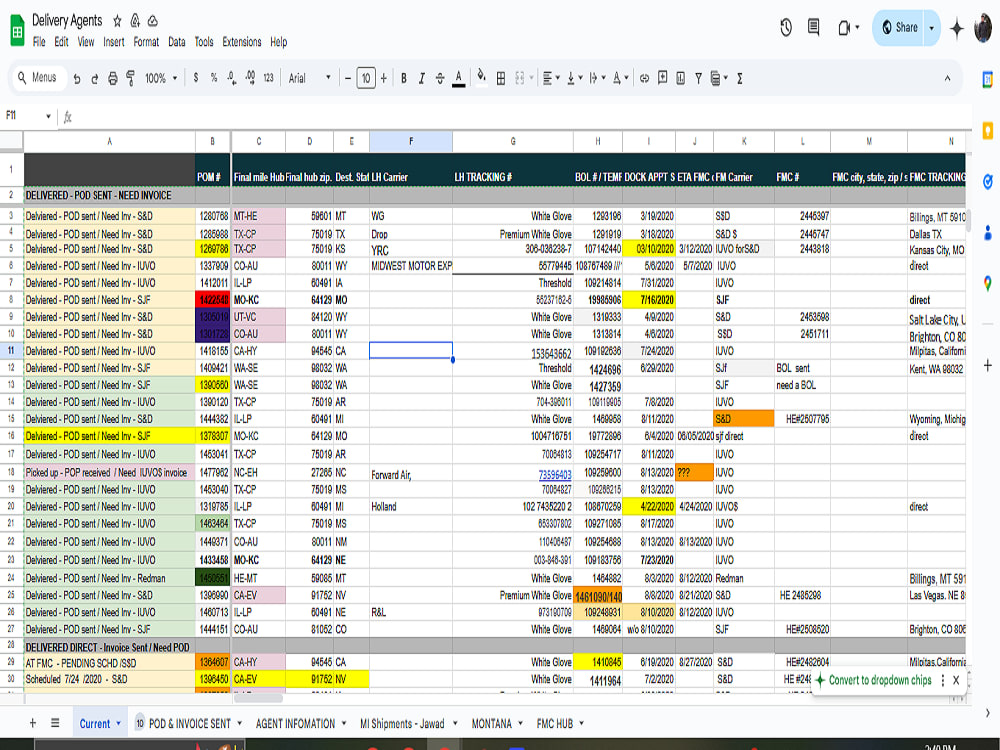
Task: Switch to FMC HUB sheet tab
Action: point(554,724)
